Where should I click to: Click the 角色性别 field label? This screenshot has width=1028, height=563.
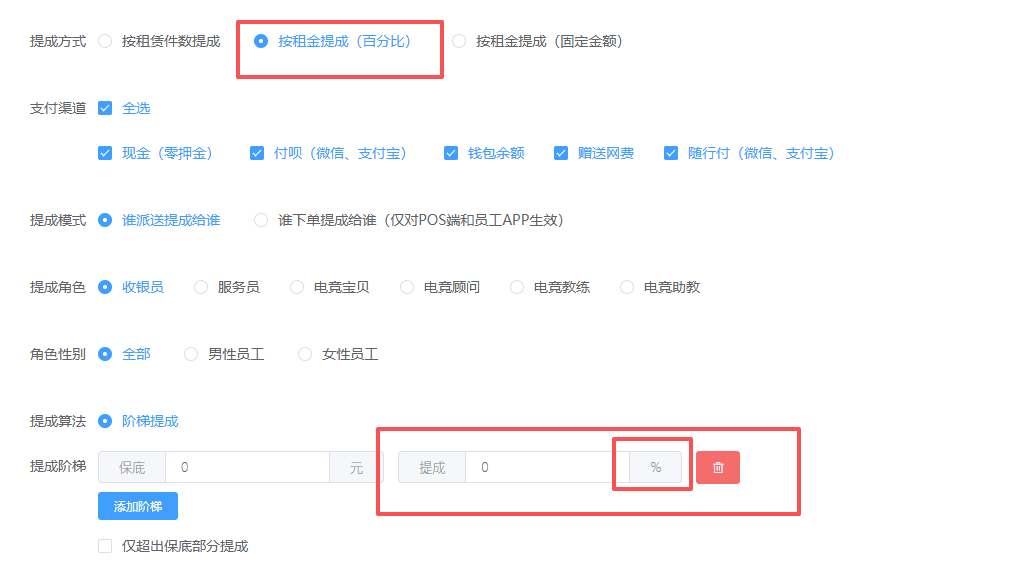click(x=58, y=355)
